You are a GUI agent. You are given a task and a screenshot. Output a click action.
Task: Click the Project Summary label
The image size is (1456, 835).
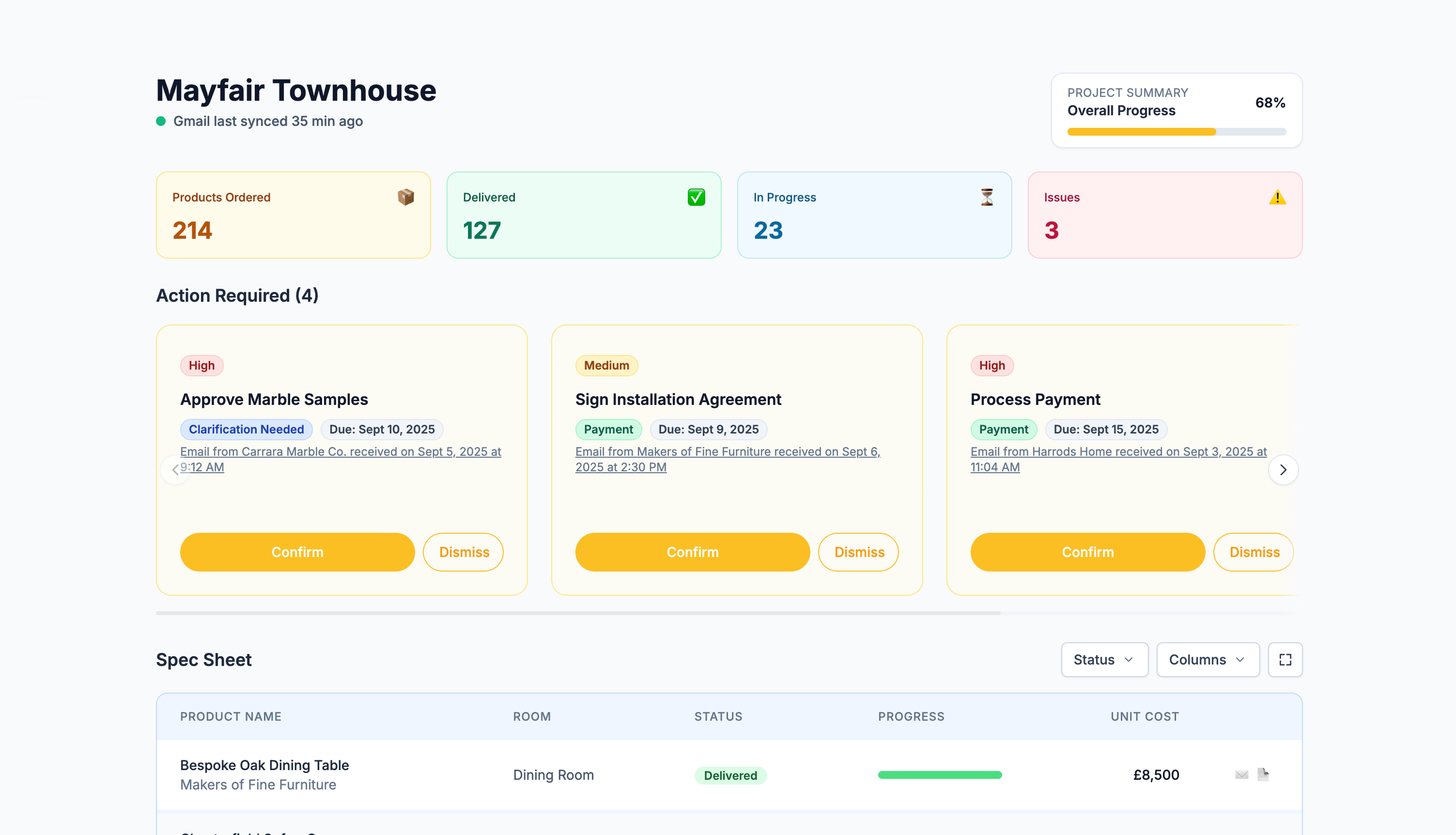coord(1128,93)
